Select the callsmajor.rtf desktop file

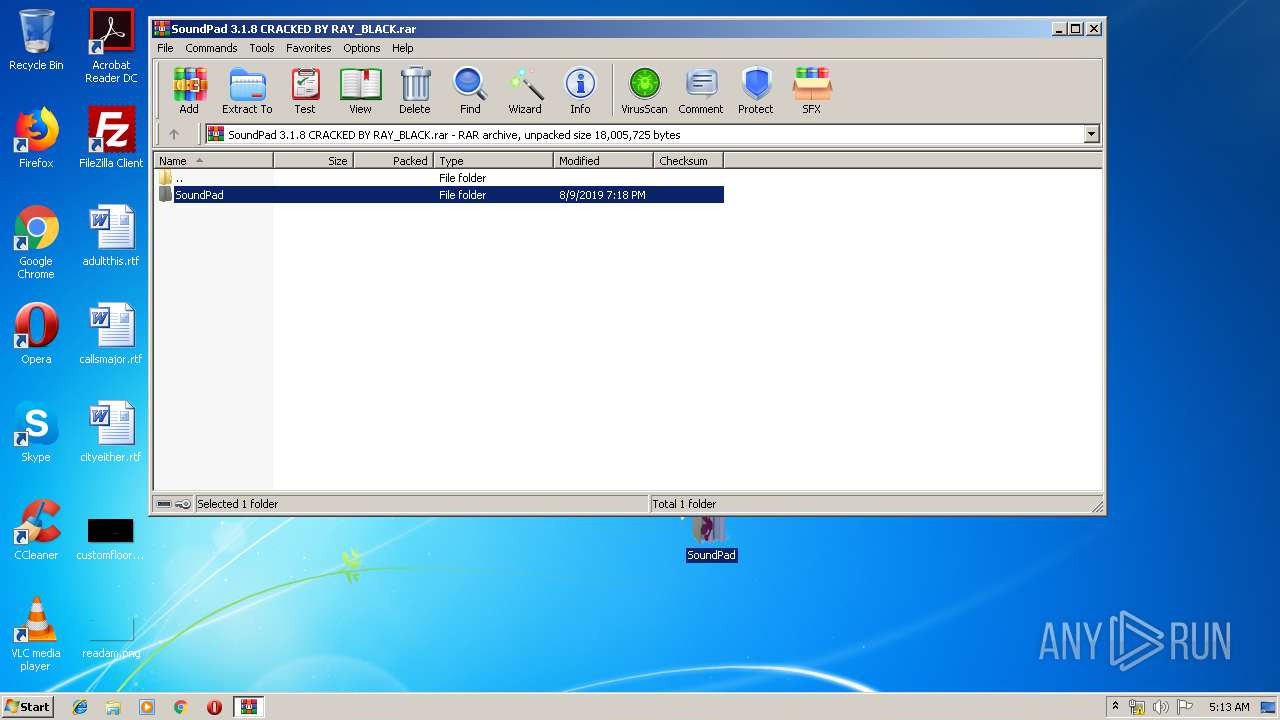click(x=111, y=334)
